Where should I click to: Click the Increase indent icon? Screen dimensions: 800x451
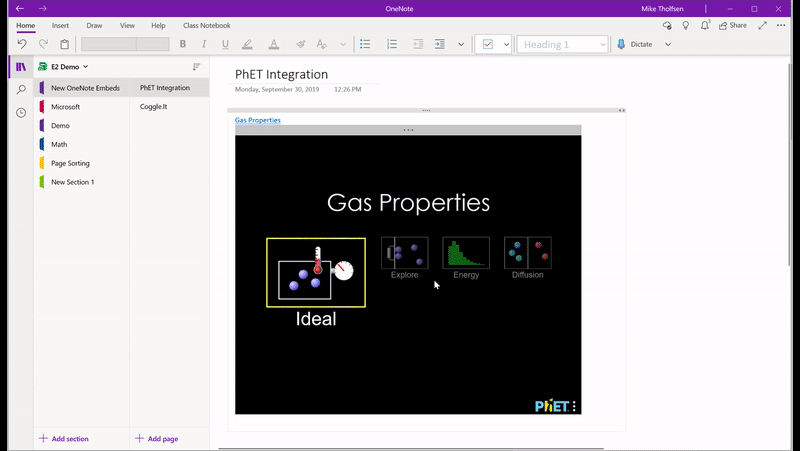click(x=440, y=44)
